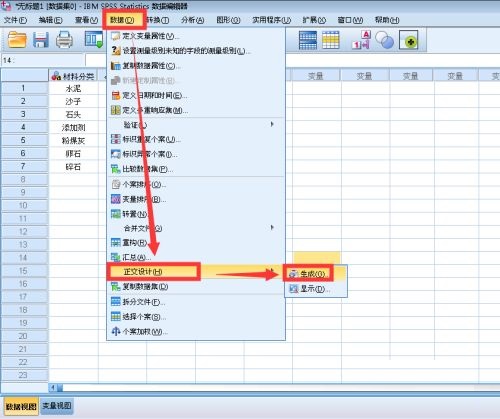Open the 转换(T) menu
The width and height of the screenshot is (500, 419).
click(158, 20)
